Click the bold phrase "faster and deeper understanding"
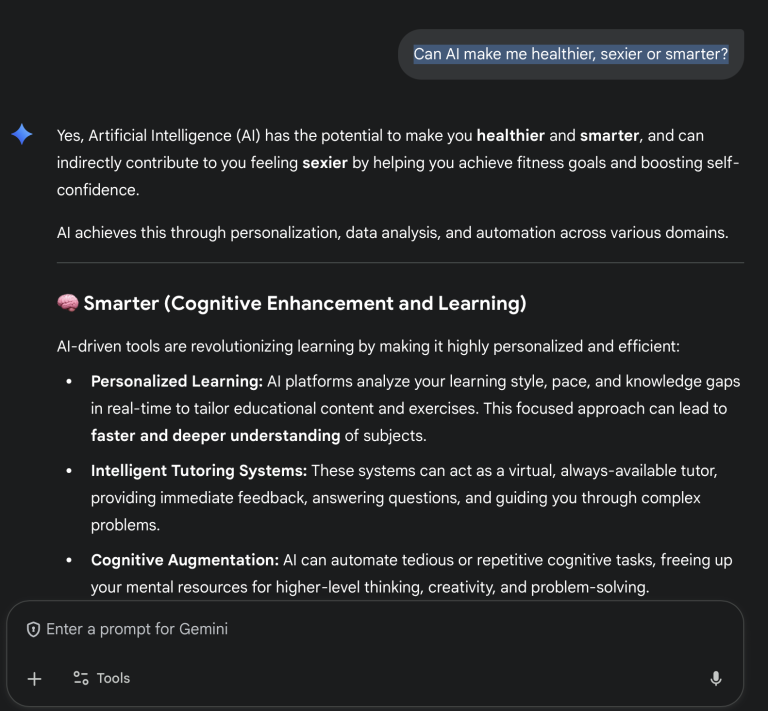The width and height of the screenshot is (768, 711). [x=215, y=435]
